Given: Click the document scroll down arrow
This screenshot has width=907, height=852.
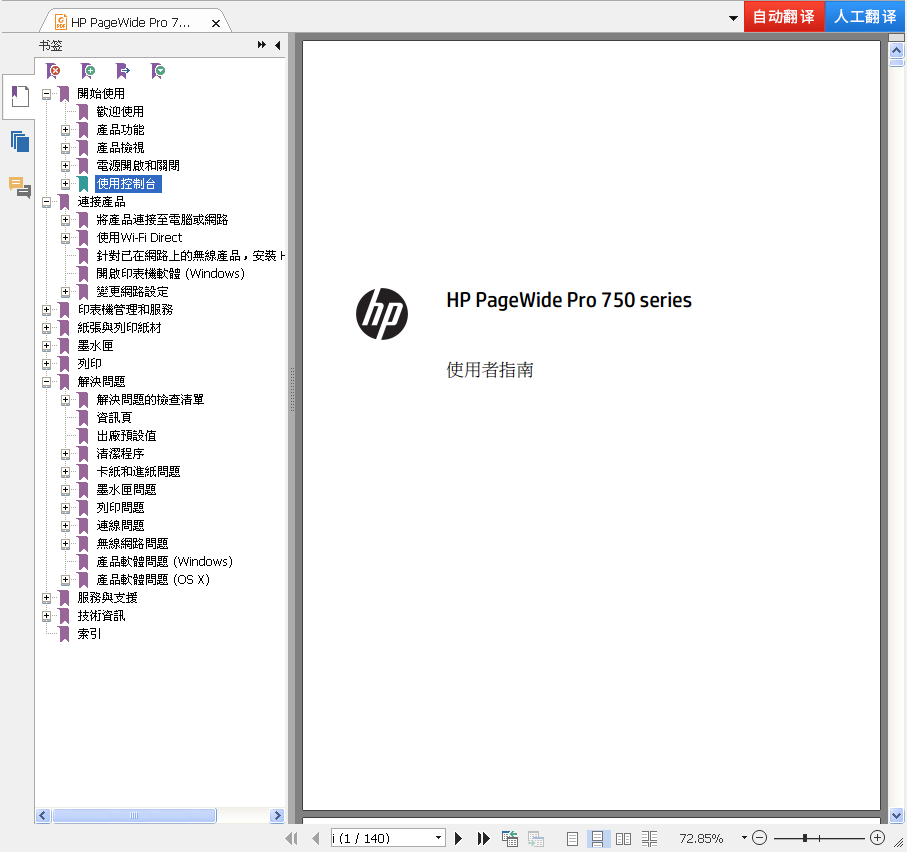Looking at the screenshot, I should pyautogui.click(x=897, y=816).
